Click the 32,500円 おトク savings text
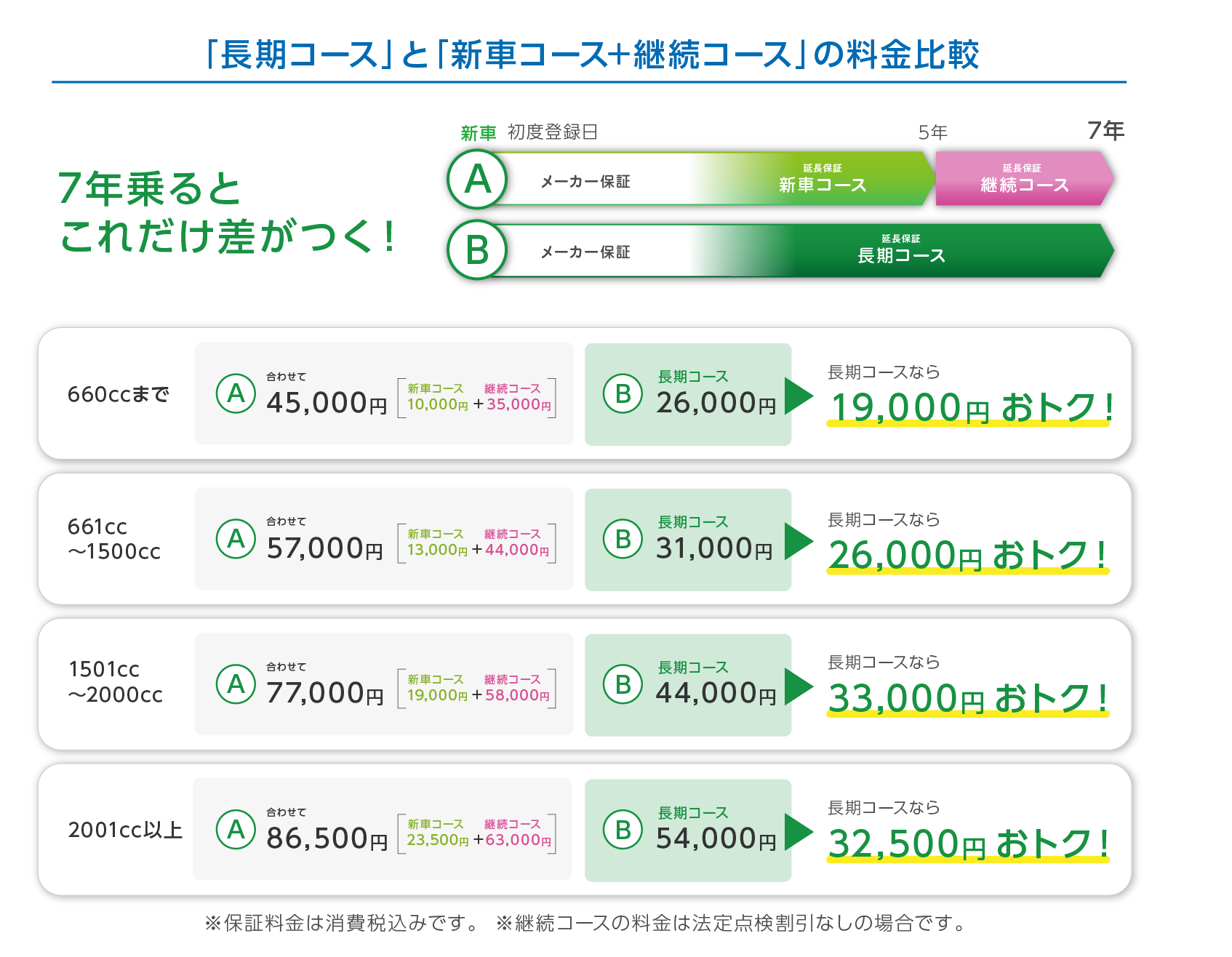The width and height of the screenshot is (1232, 957). [967, 844]
